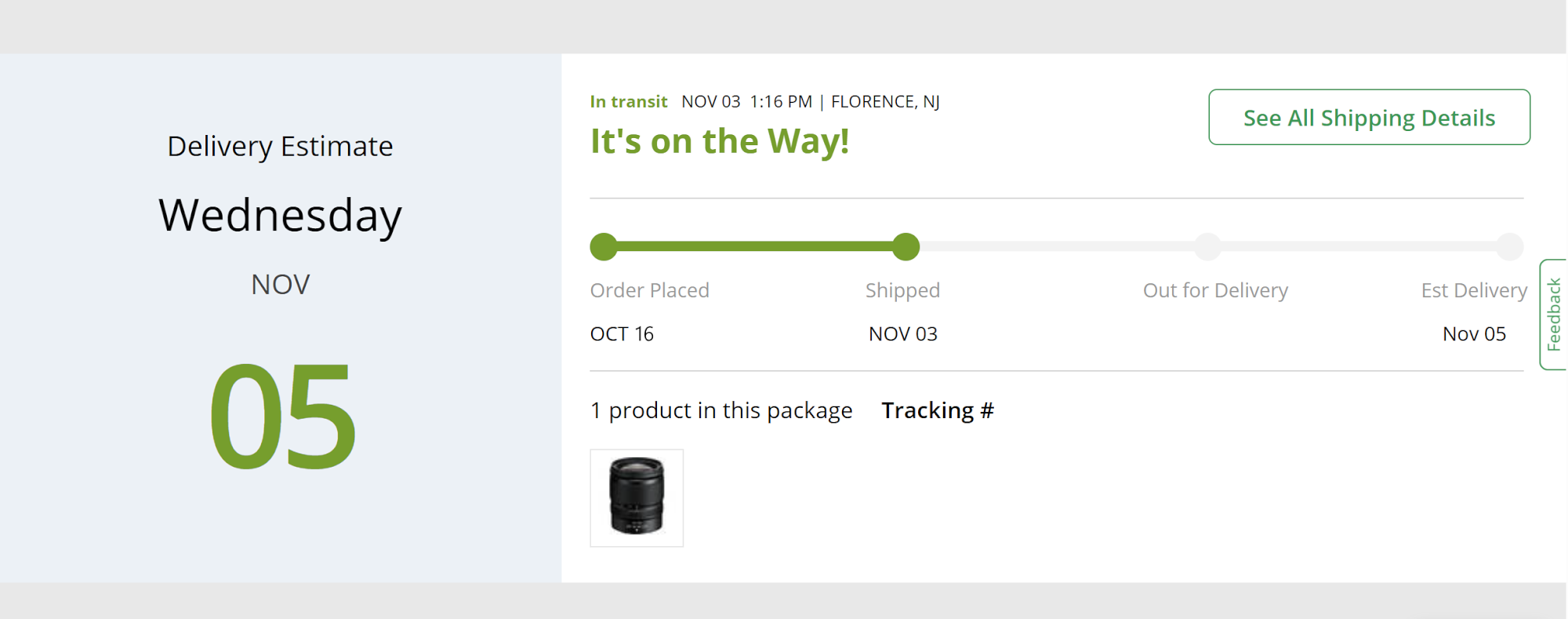Click the Order Placed step label
This screenshot has height=619, width=1568.
coord(649,290)
